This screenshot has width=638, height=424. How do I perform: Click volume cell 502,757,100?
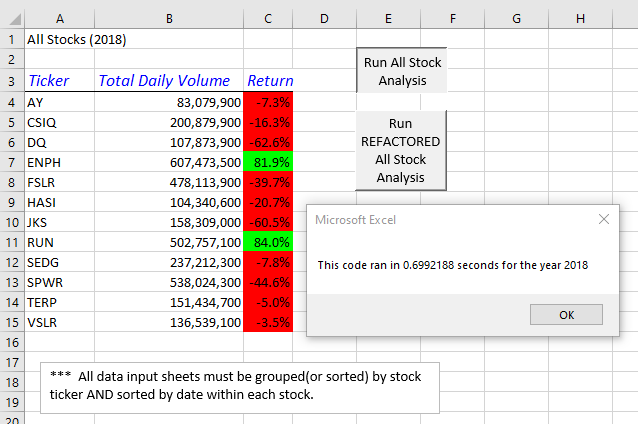[169, 242]
